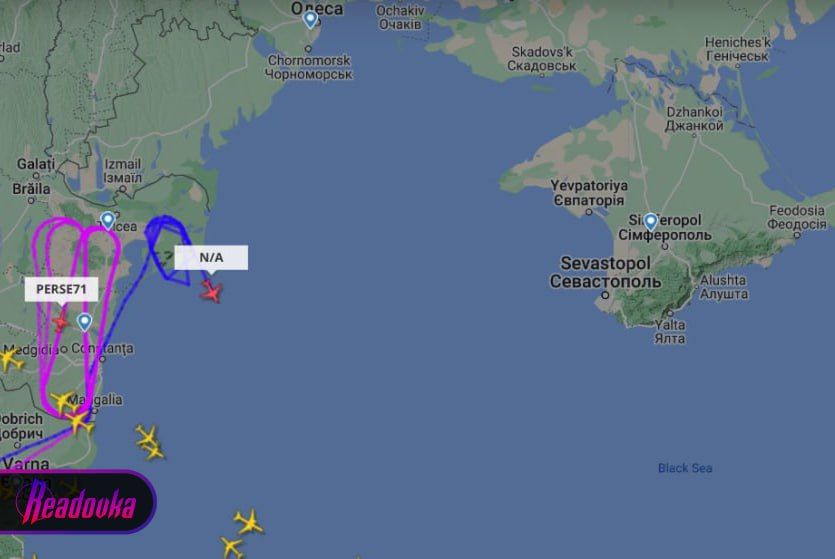Screen dimensions: 835x559
Task: Click the Dzhankoi city label
Action: tap(694, 119)
